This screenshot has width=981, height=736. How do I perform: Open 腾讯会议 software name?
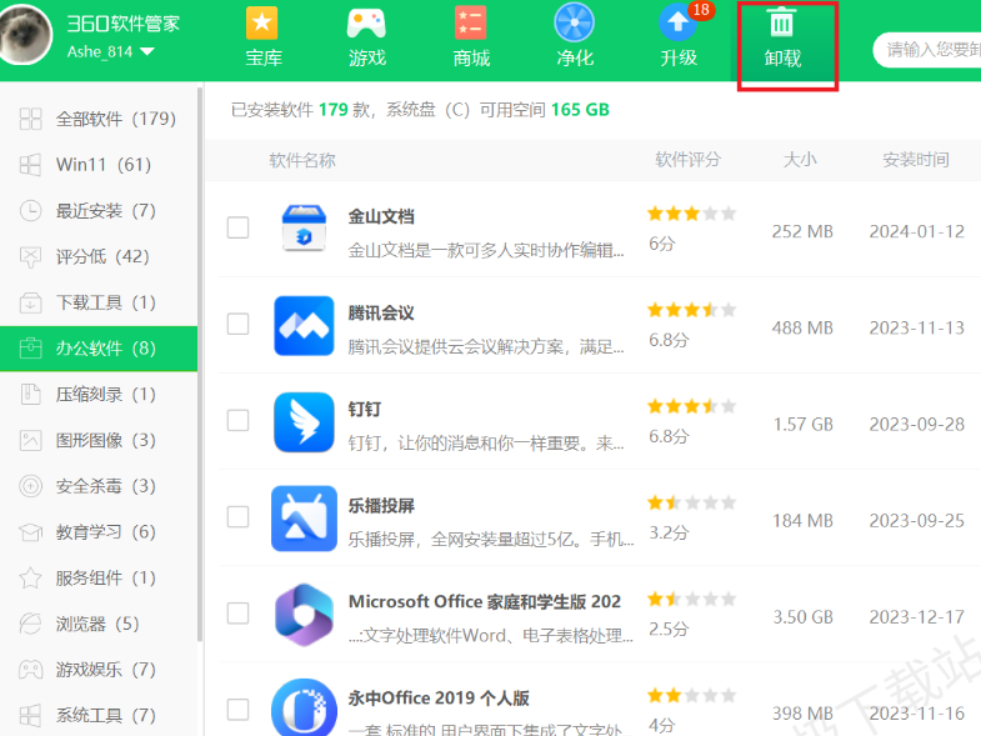(x=381, y=313)
